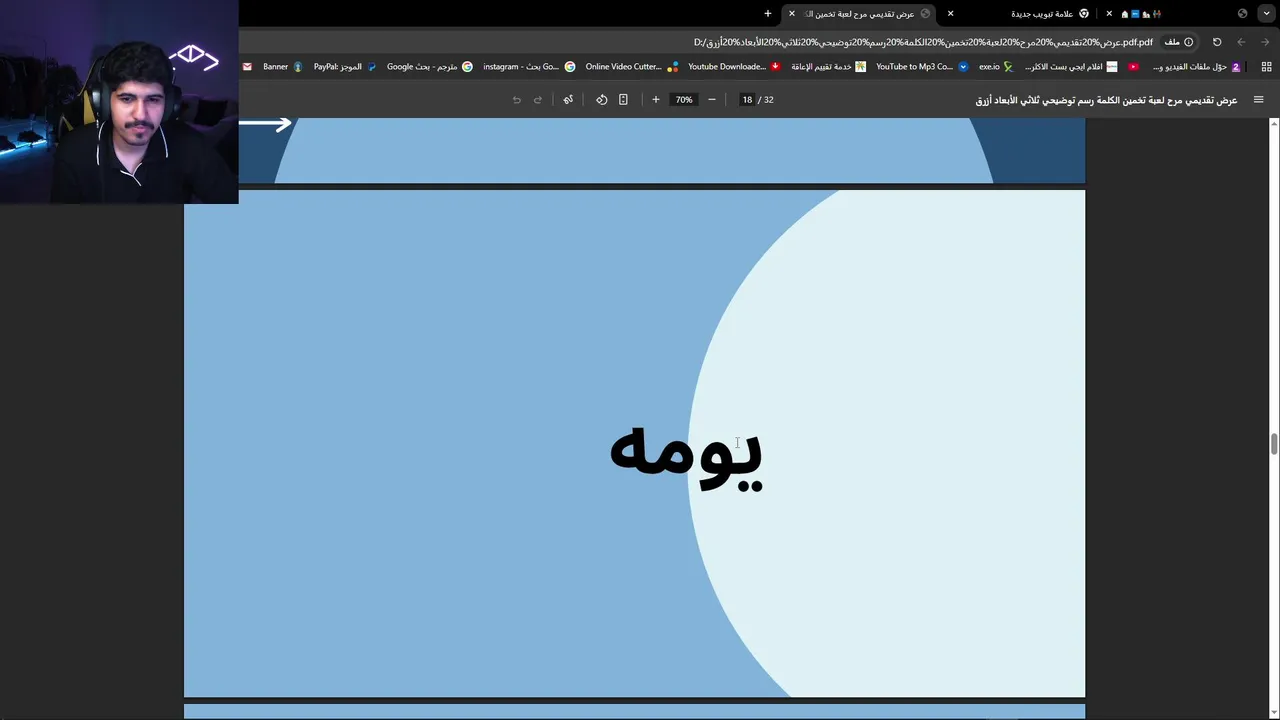Open the instagram - بحث bookmark
1280x720 pixels.
point(529,67)
